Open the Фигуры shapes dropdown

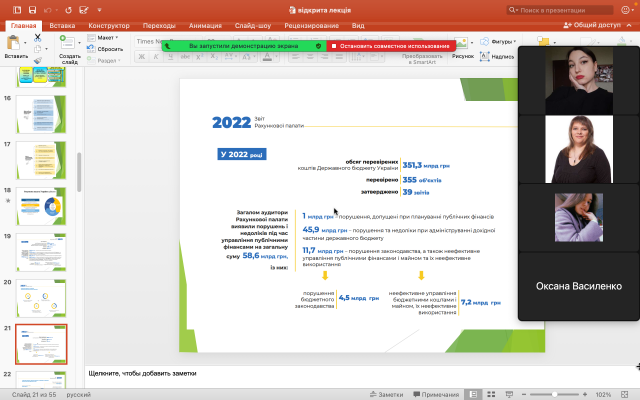click(498, 42)
